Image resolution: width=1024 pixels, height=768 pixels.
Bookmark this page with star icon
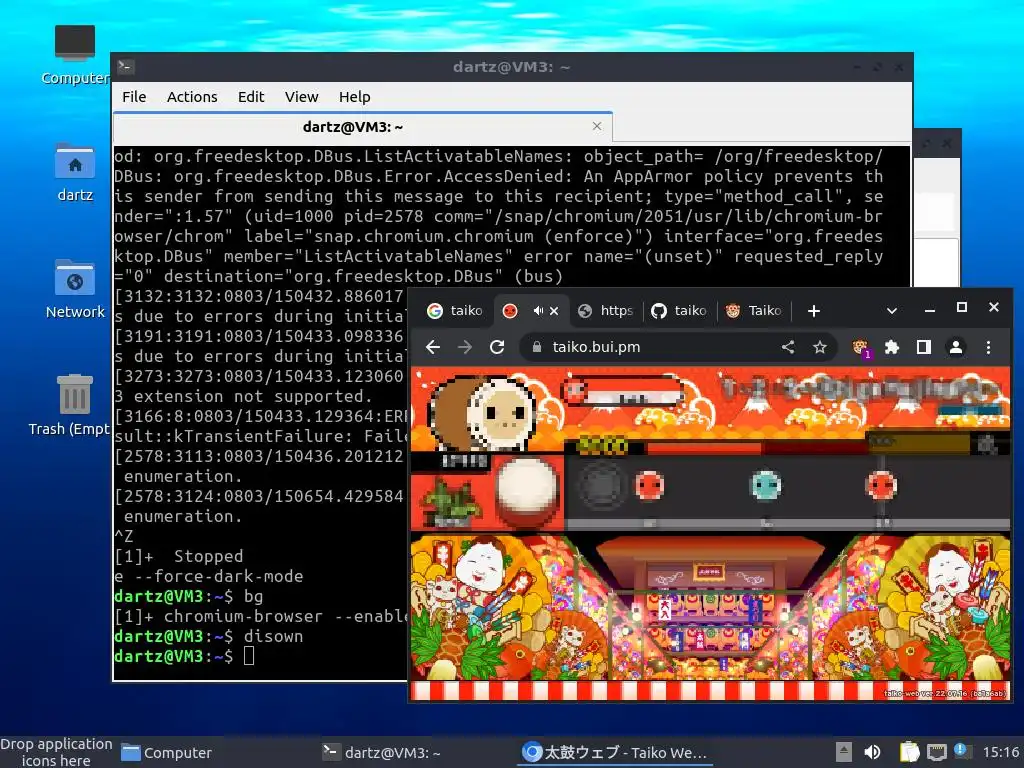click(820, 347)
